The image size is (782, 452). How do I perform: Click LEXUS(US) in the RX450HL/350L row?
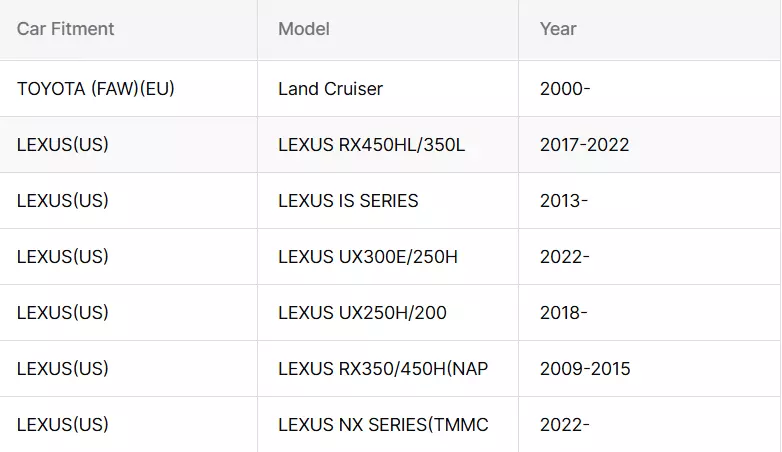(x=63, y=145)
